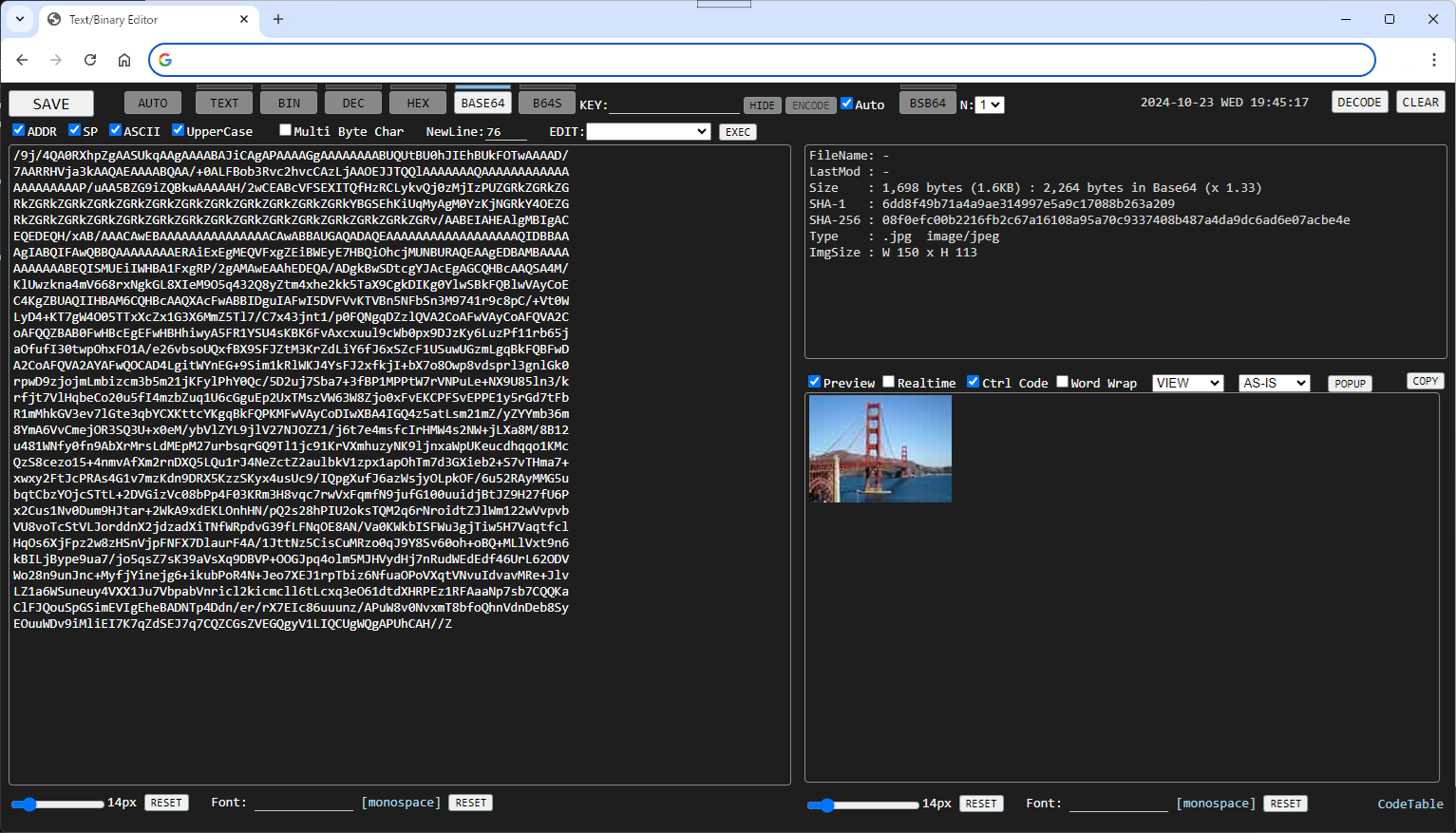This screenshot has width=1456, height=833.
Task: Switch to HEX mode
Action: [x=418, y=103]
